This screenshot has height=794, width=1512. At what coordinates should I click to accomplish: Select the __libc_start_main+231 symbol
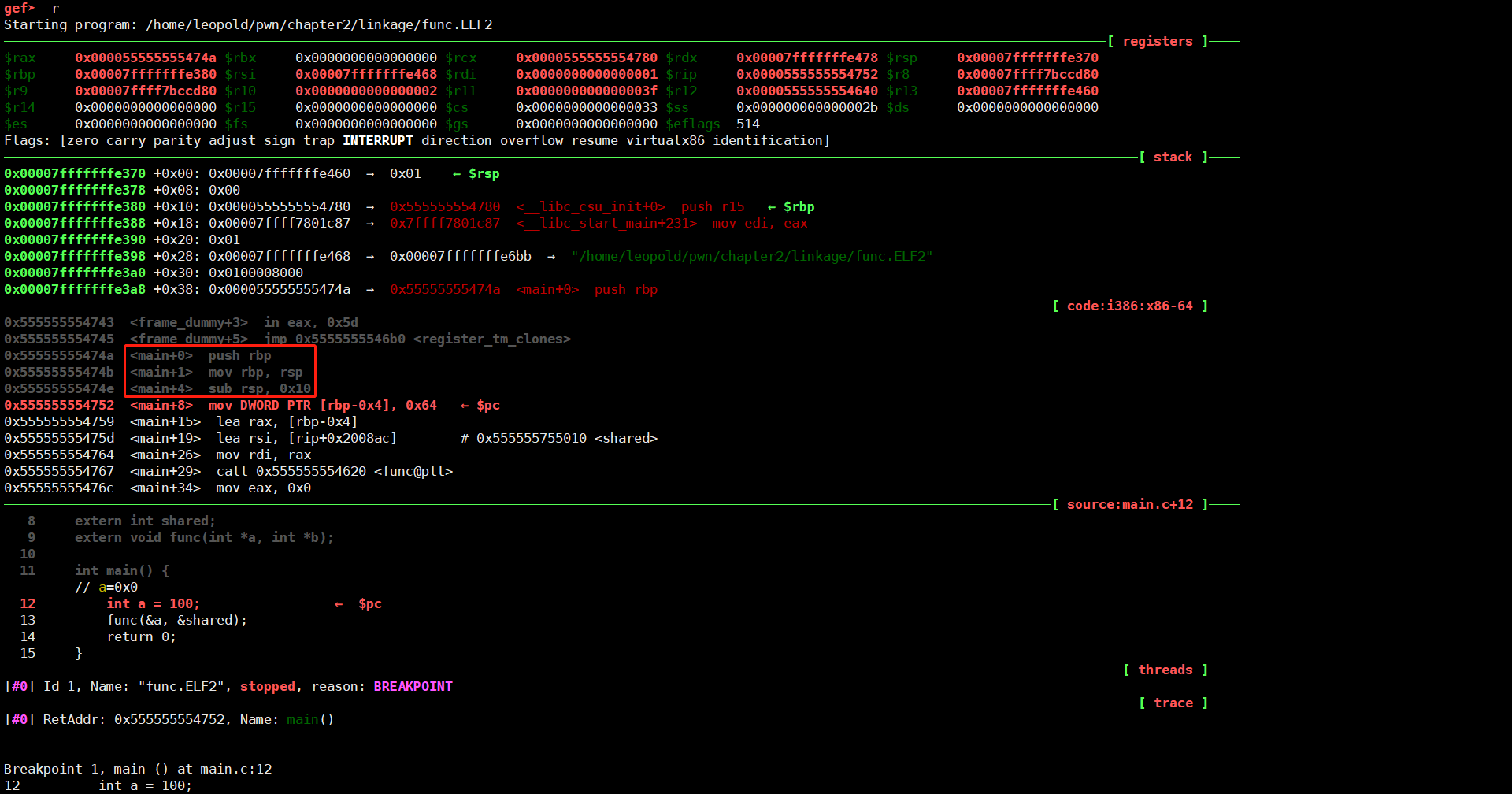(606, 223)
